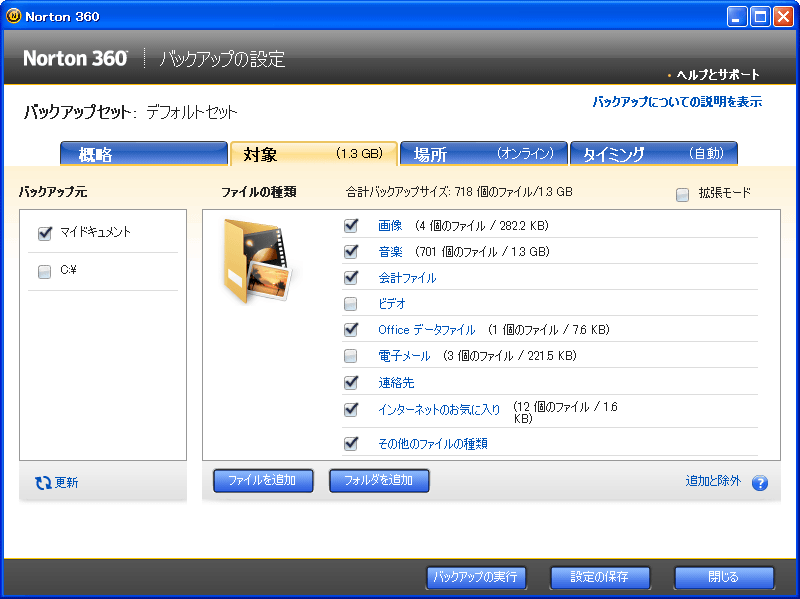
Task: Uncheck the 連絡先 checkbox
Action: pyautogui.click(x=351, y=382)
